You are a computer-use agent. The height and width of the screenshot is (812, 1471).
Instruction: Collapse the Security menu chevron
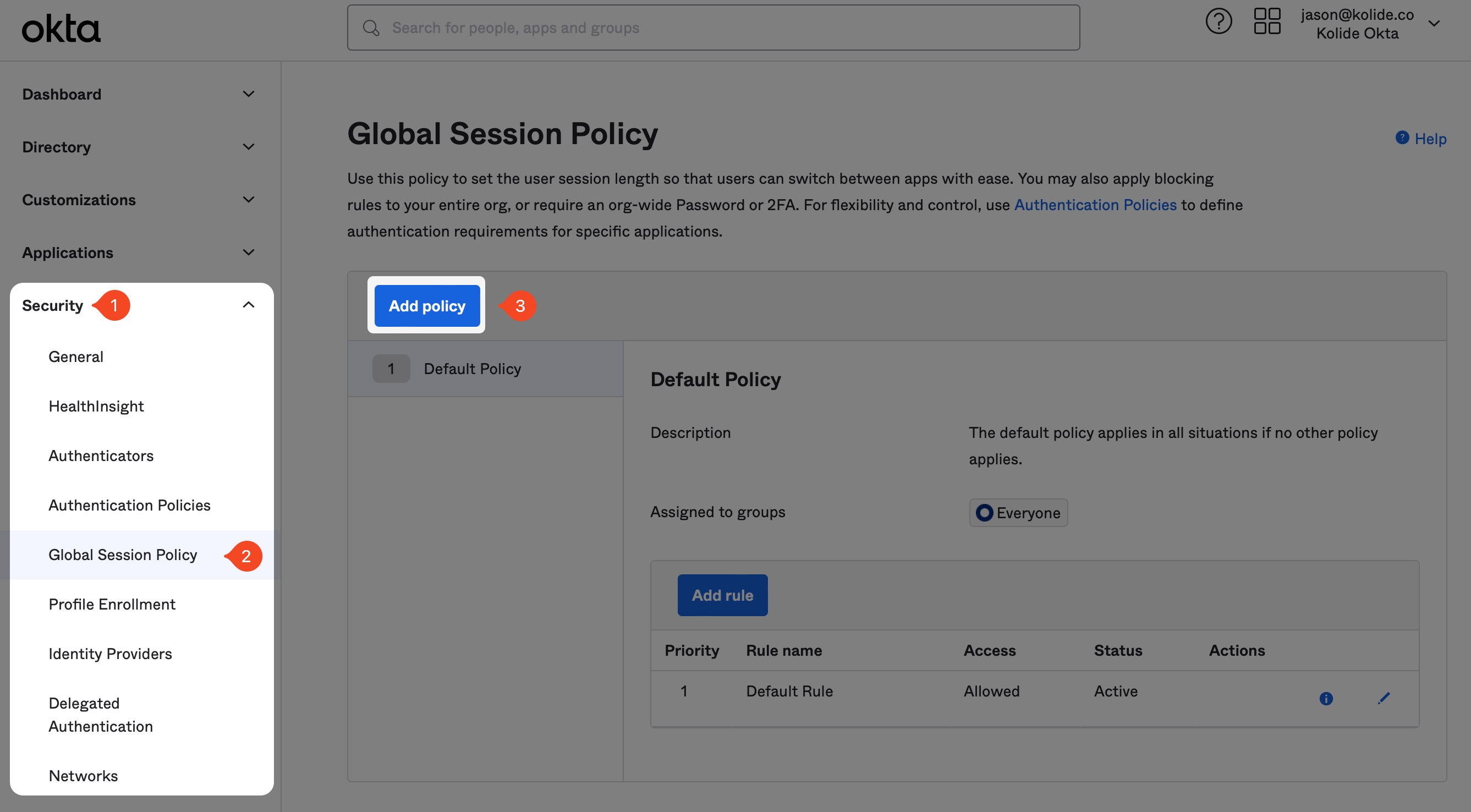tap(249, 305)
